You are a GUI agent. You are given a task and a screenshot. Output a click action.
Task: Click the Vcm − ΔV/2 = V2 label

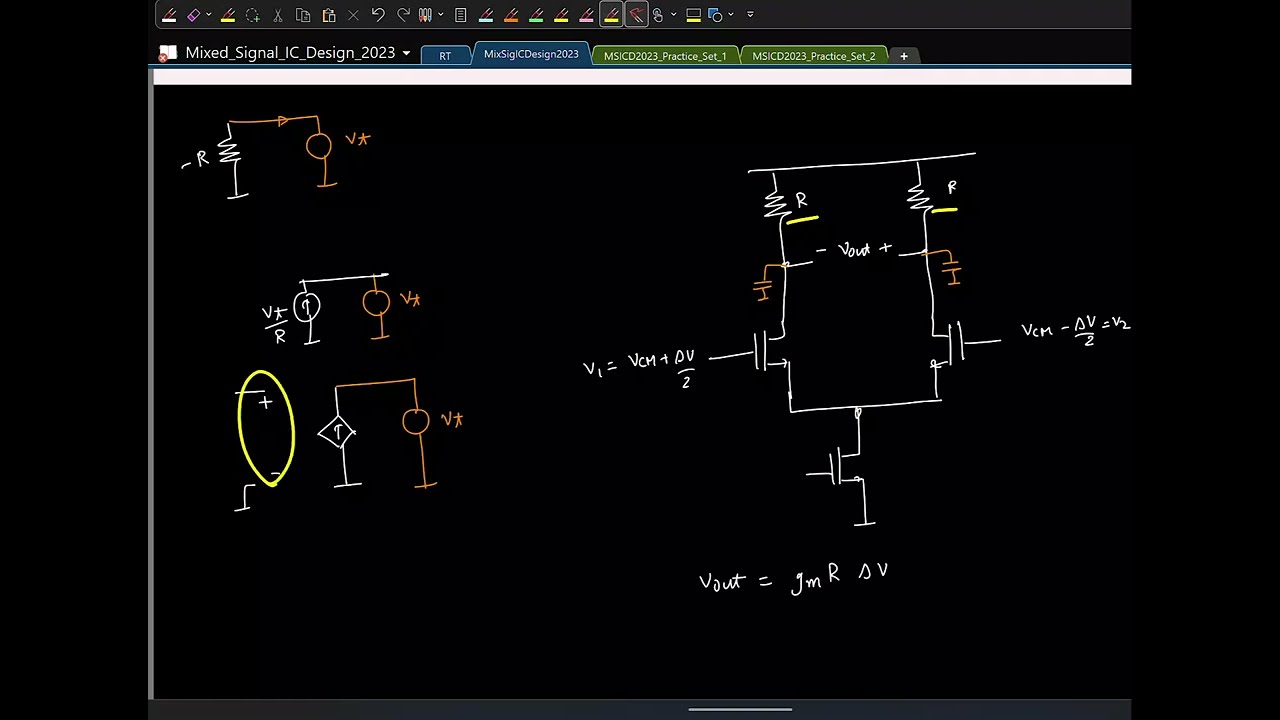tap(1075, 331)
